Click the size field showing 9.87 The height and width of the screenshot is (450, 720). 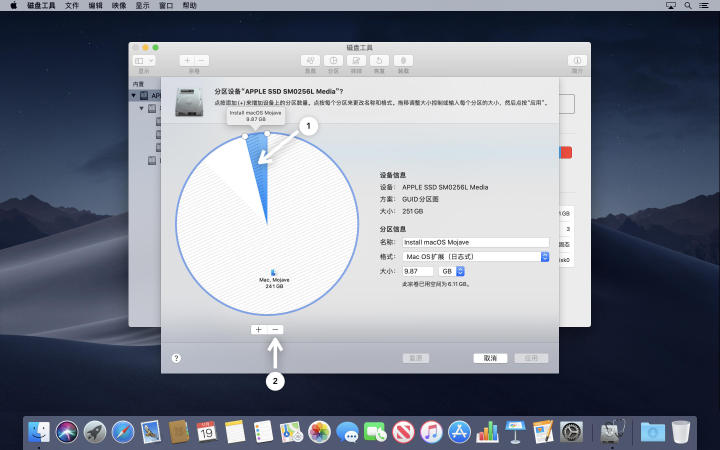pos(417,271)
